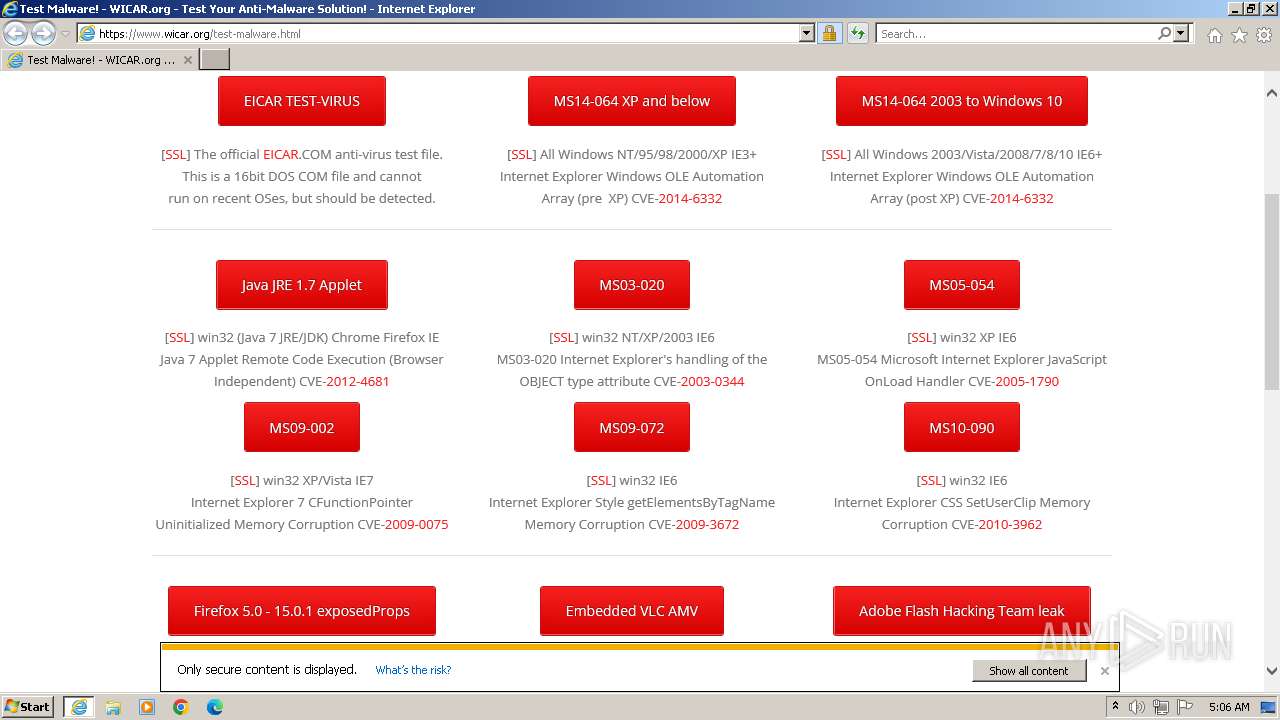The height and width of the screenshot is (720, 1280).
Task: Go forward with the browser Forward arrow
Action: [x=43, y=34]
